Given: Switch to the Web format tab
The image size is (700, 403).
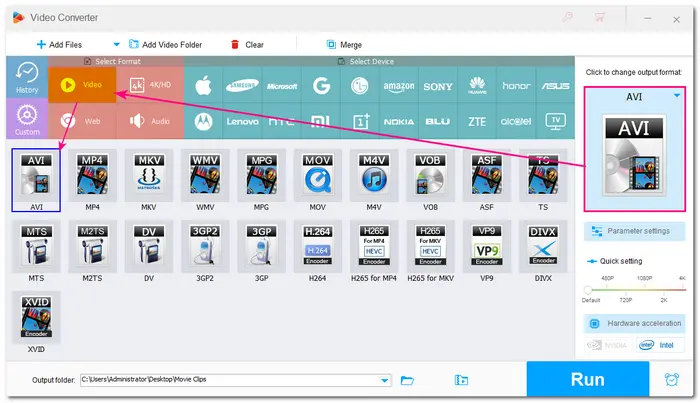Looking at the screenshot, I should click(x=82, y=121).
